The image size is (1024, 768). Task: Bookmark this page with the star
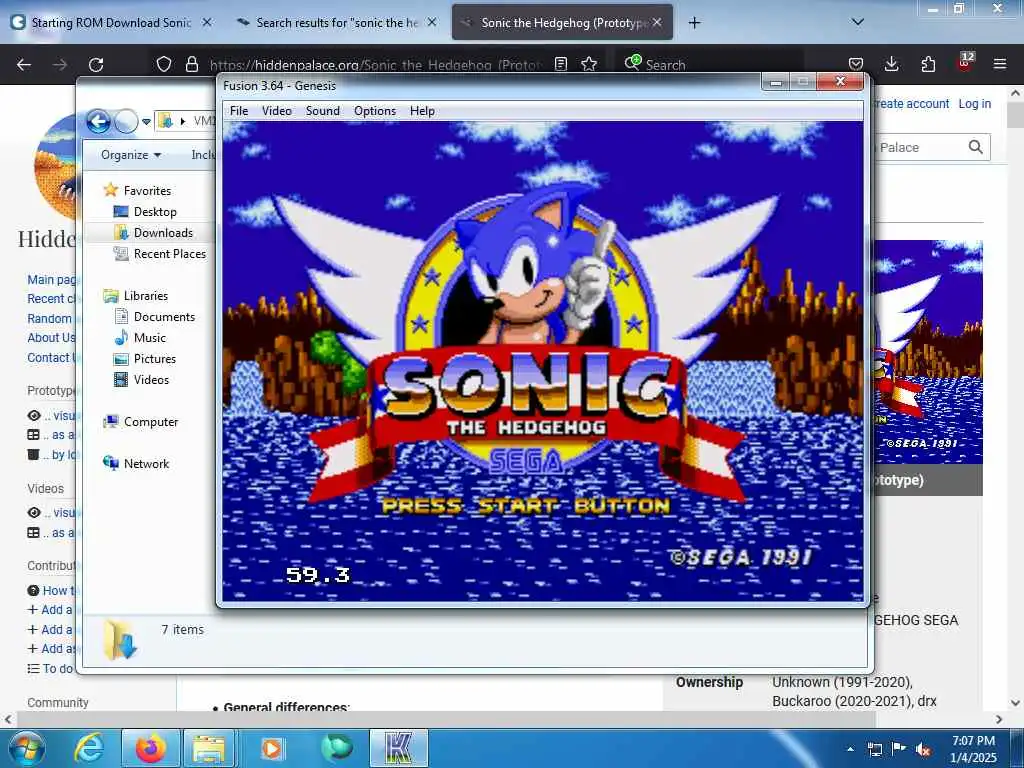click(x=589, y=64)
